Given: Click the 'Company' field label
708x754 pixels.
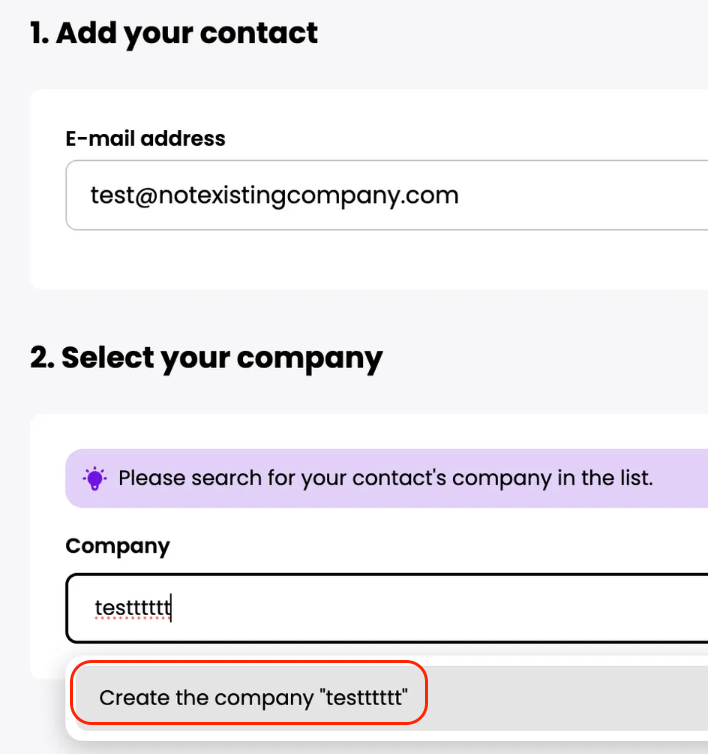Looking at the screenshot, I should [117, 546].
